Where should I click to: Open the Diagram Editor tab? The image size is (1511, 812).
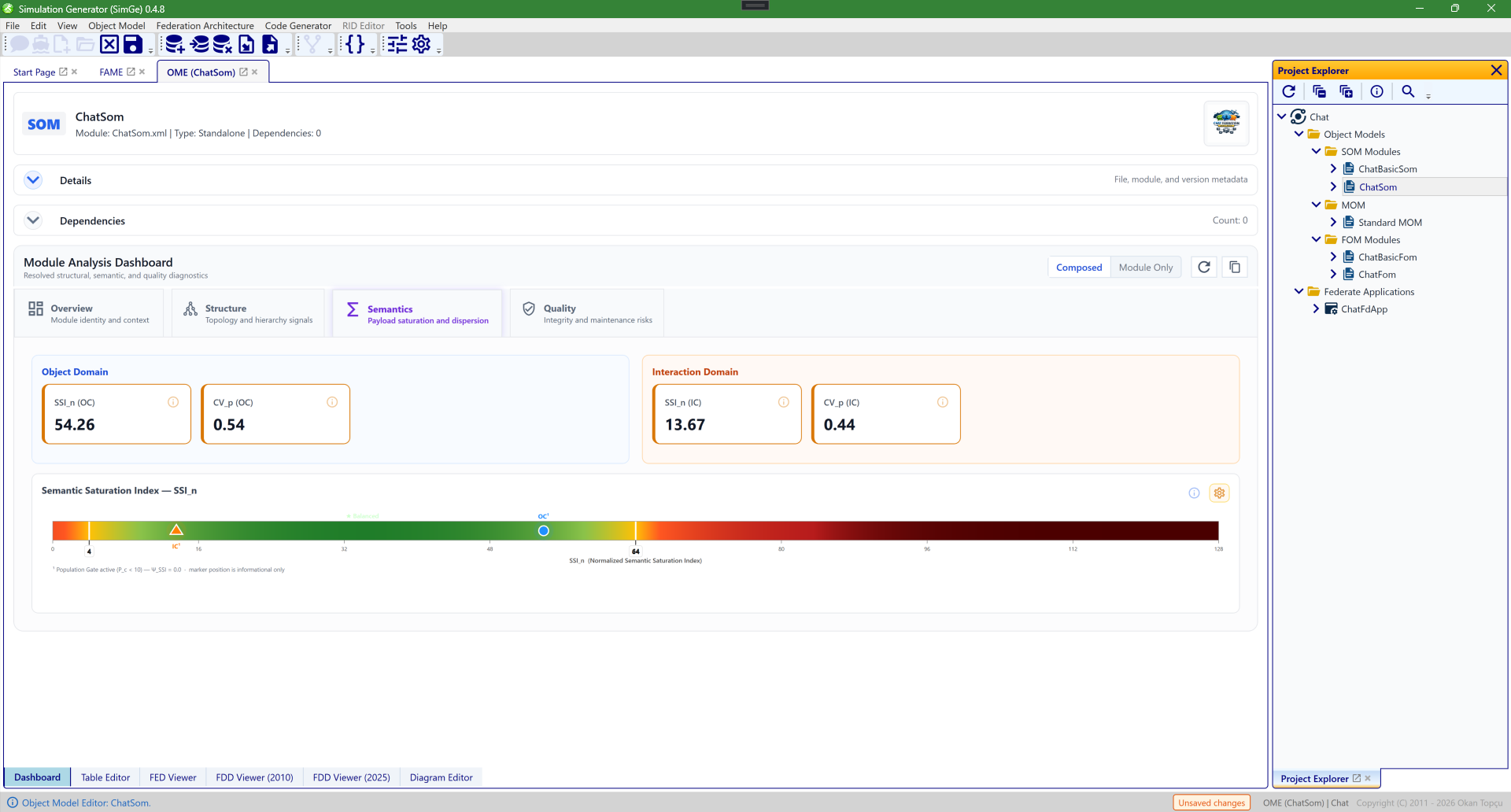point(441,777)
